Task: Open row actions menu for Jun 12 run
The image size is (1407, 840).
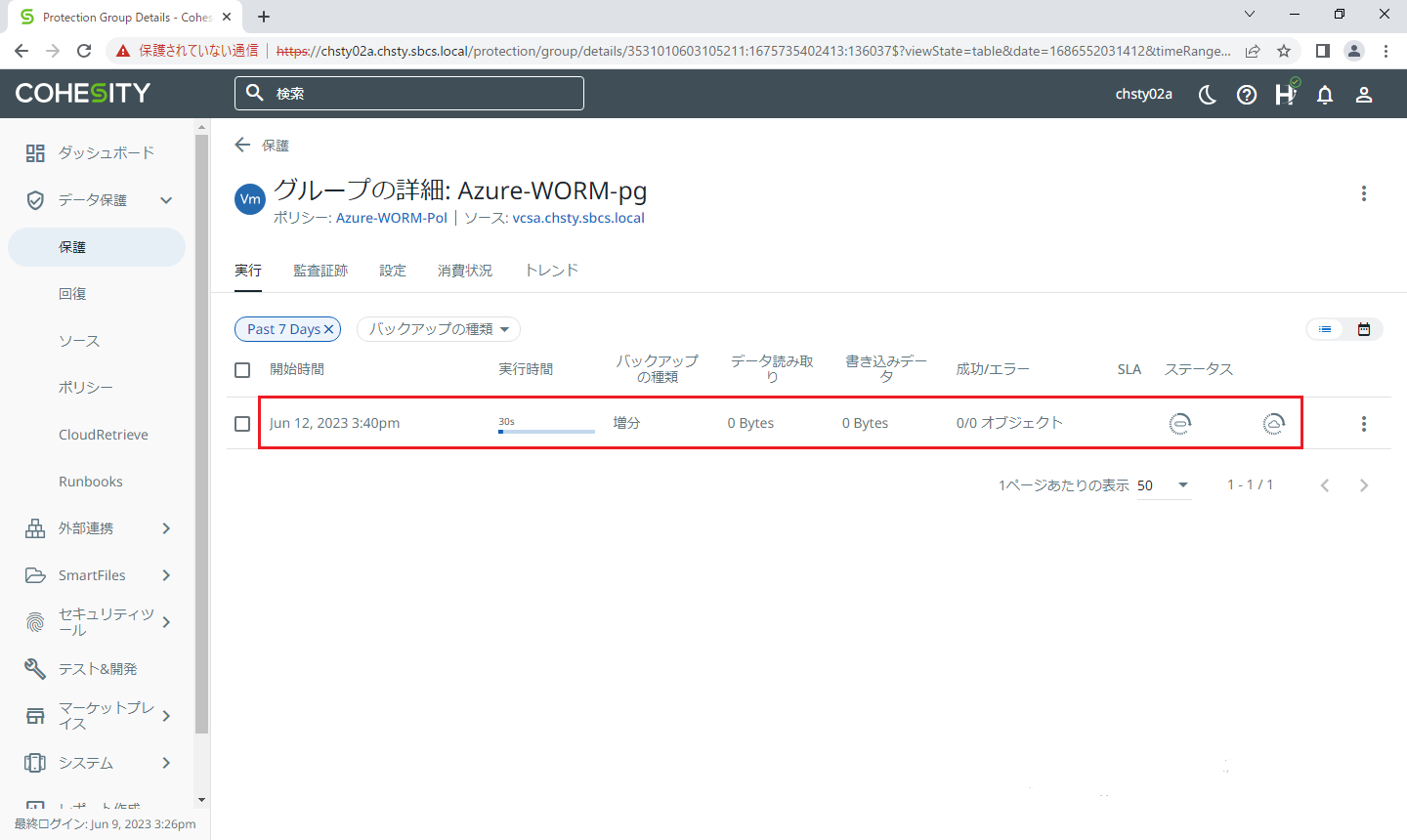Action: coord(1364,424)
